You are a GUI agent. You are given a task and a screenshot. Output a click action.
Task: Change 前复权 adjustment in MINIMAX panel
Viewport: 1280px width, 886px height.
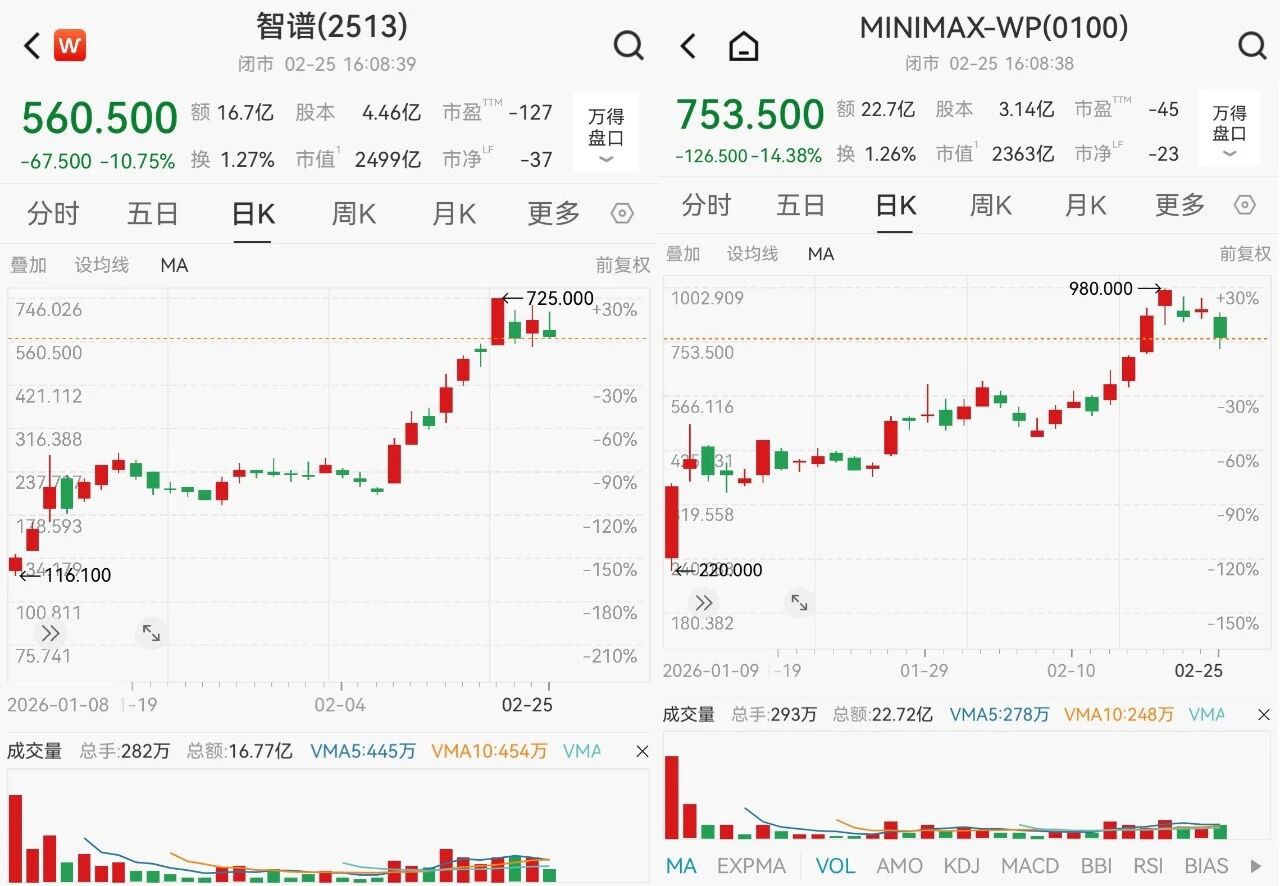pyautogui.click(x=1245, y=254)
